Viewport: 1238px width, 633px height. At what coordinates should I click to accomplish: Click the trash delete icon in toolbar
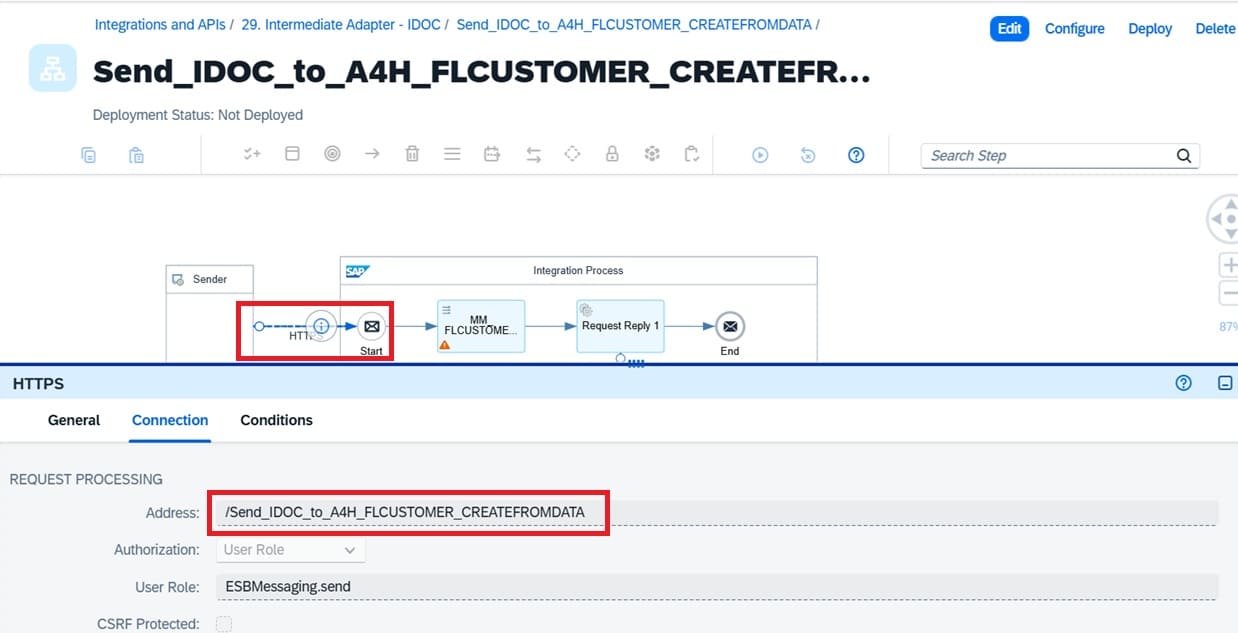point(412,154)
